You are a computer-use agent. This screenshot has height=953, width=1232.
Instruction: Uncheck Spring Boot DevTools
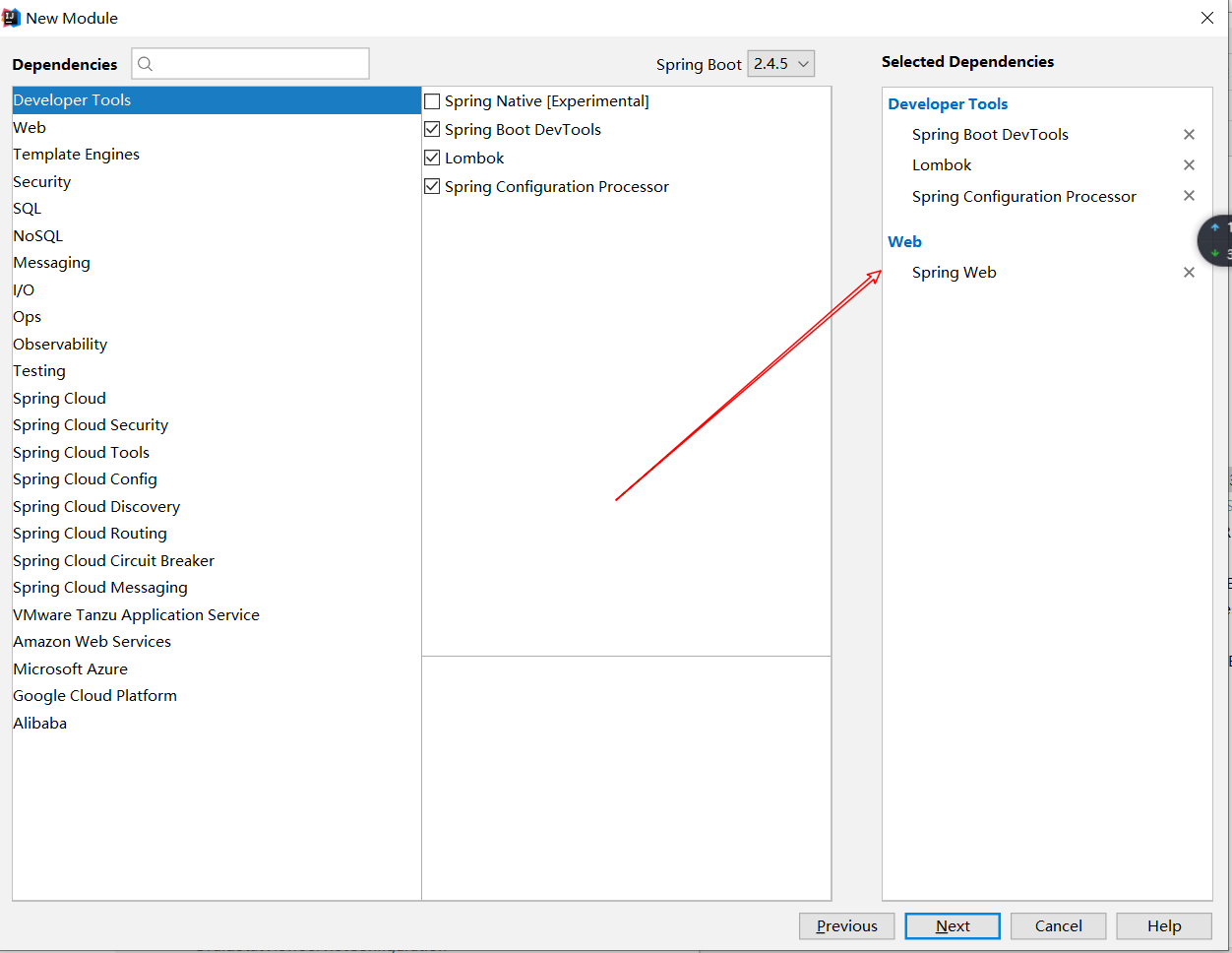432,129
